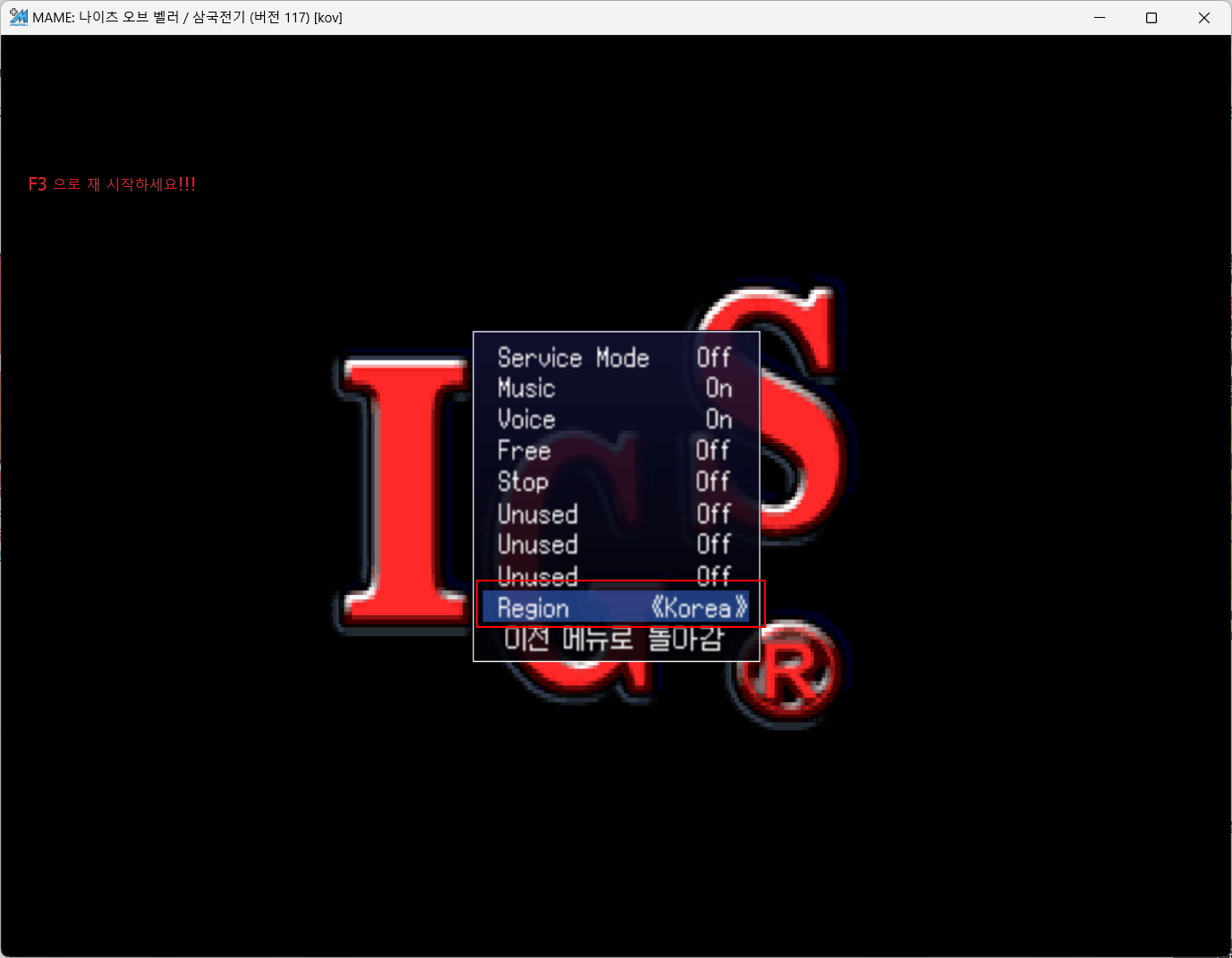Click the registered trademark symbol in IGS logo
The height and width of the screenshot is (958, 1232).
click(788, 673)
